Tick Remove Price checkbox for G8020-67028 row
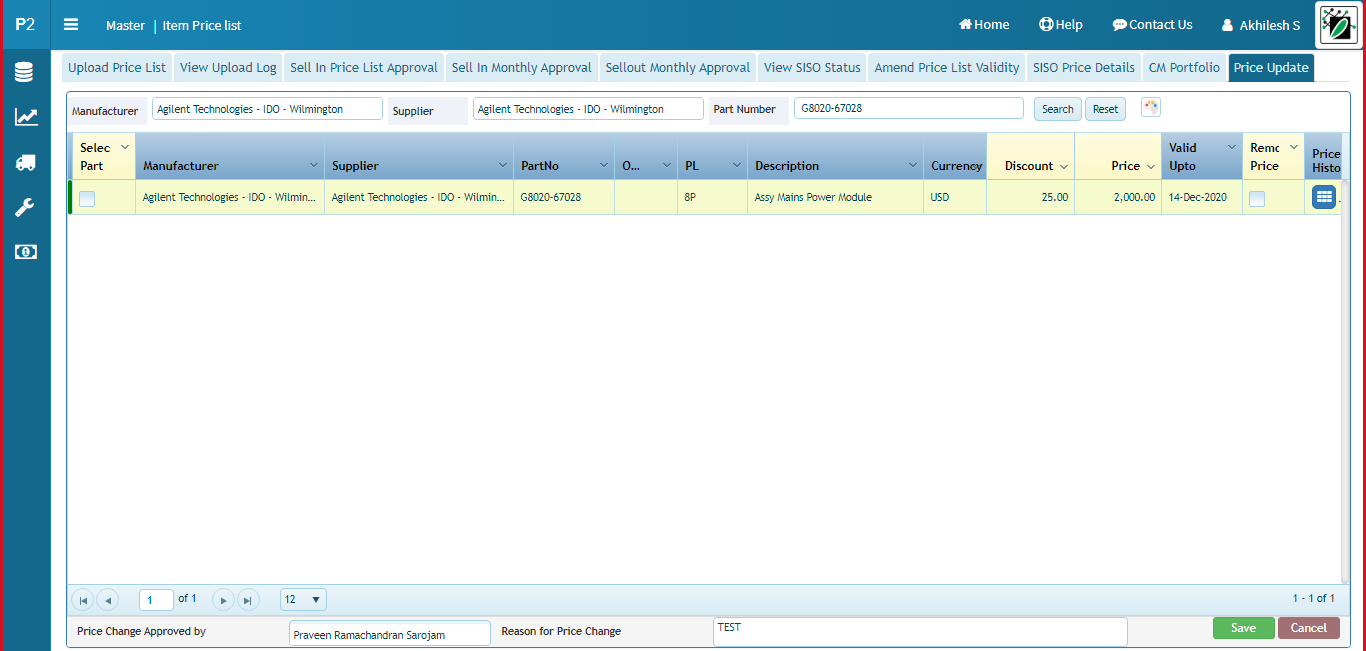 click(1257, 199)
